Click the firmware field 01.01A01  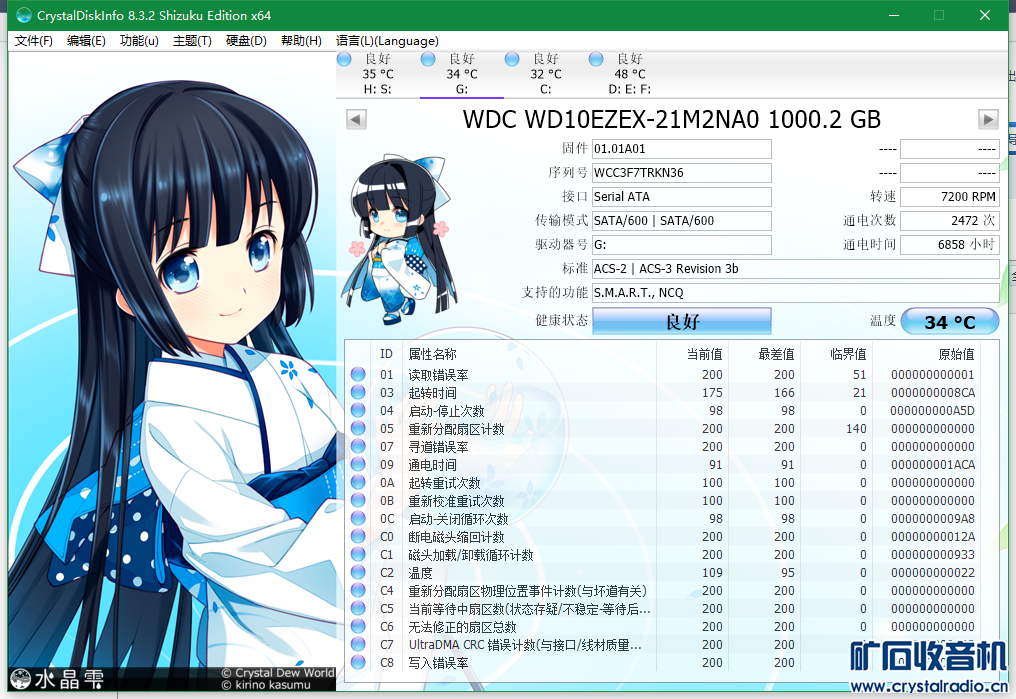point(682,149)
